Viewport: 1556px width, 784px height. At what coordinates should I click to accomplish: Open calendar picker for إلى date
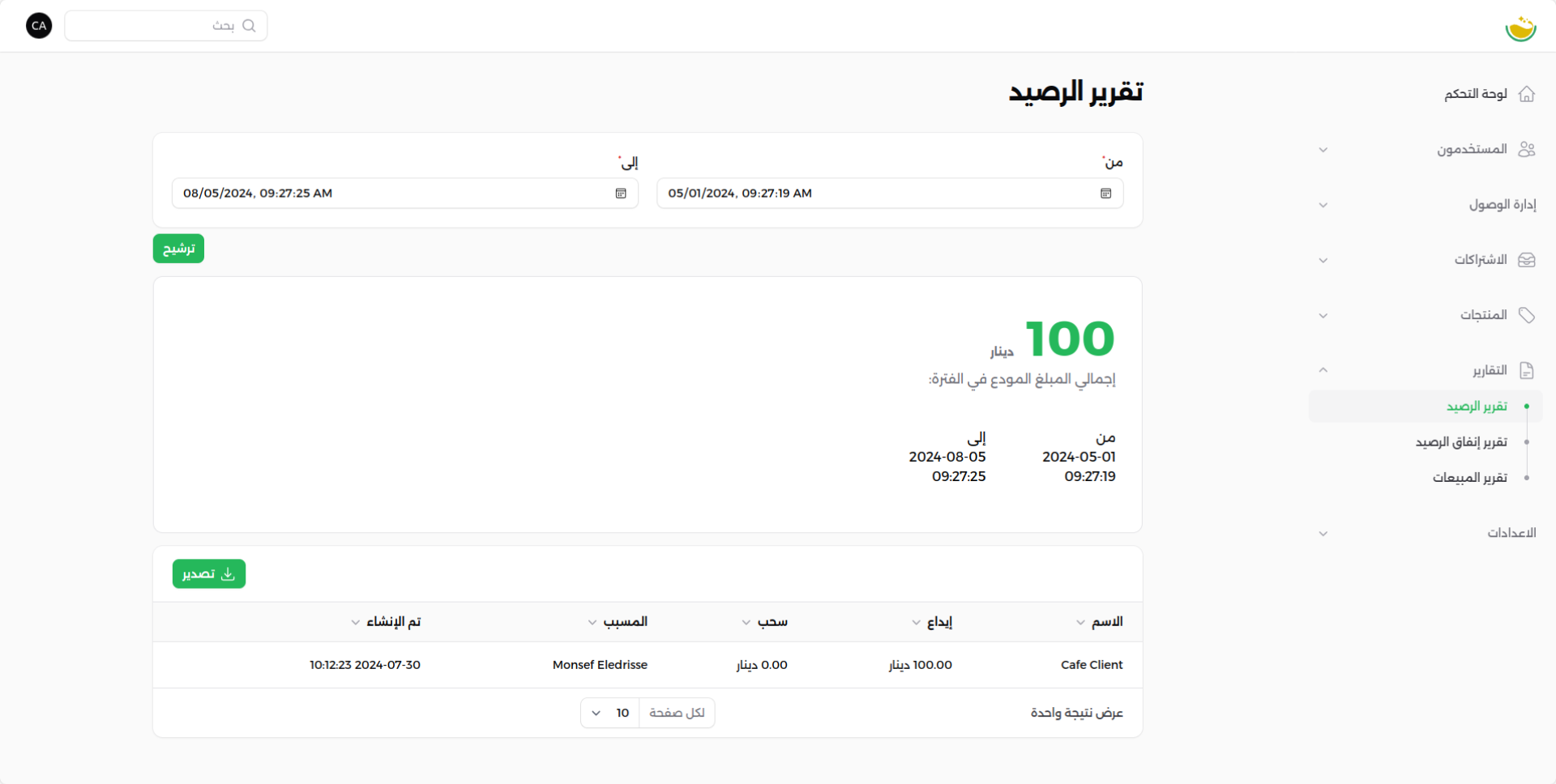(621, 194)
